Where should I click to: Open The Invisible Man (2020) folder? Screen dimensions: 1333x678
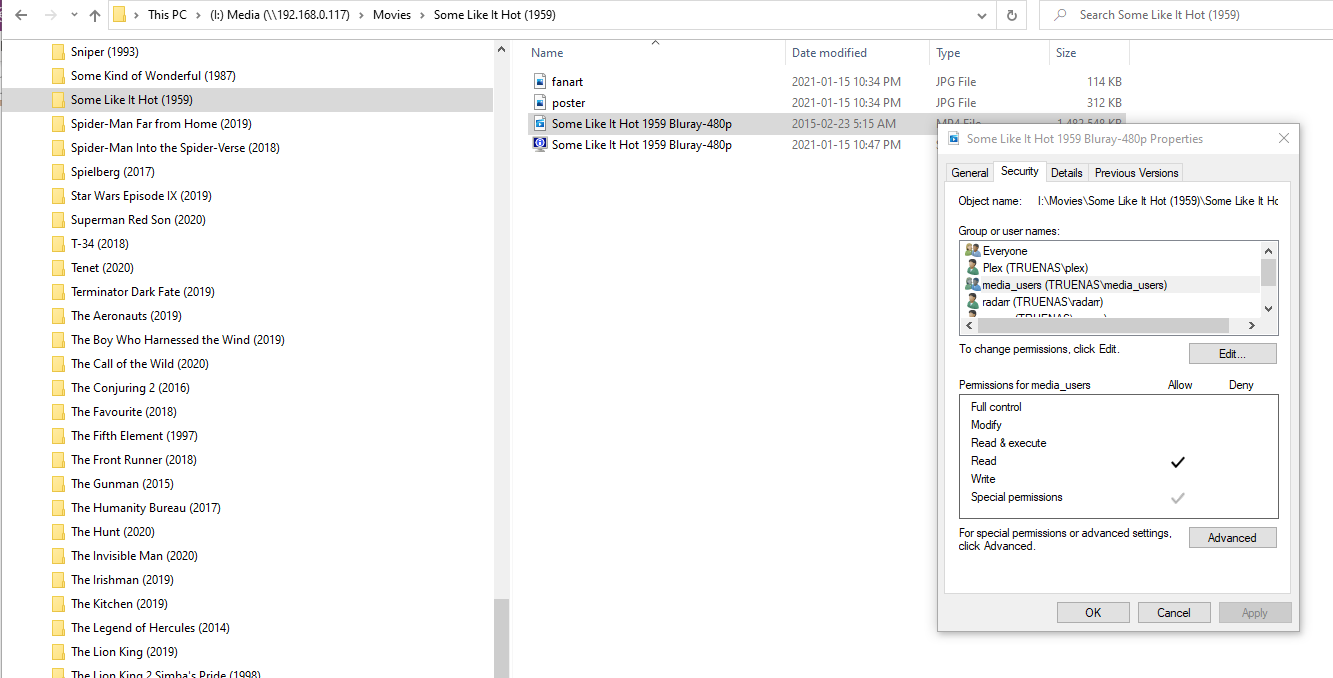(x=134, y=556)
